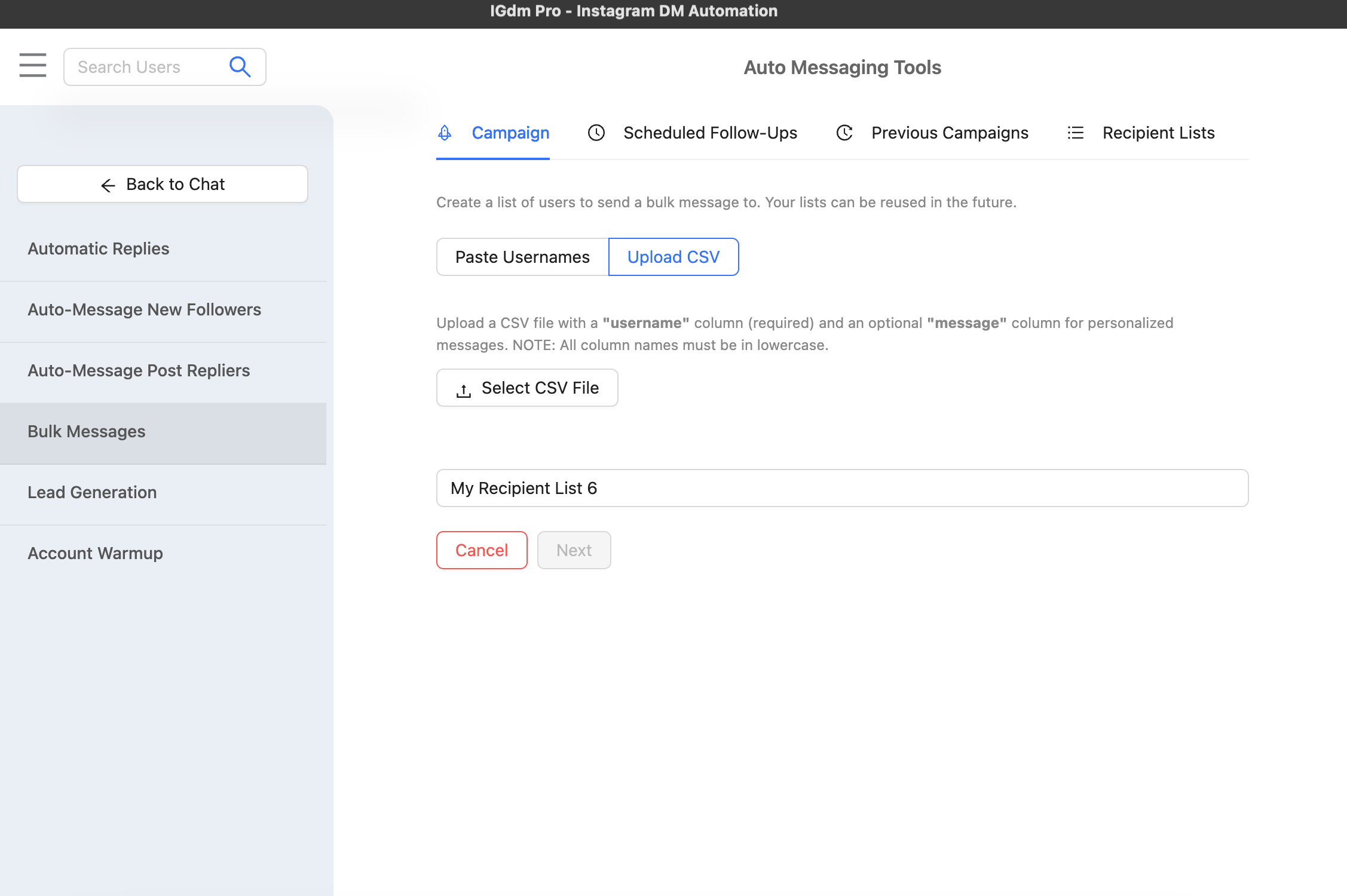
Task: Click the upload icon inside Select CSV File
Action: point(464,388)
